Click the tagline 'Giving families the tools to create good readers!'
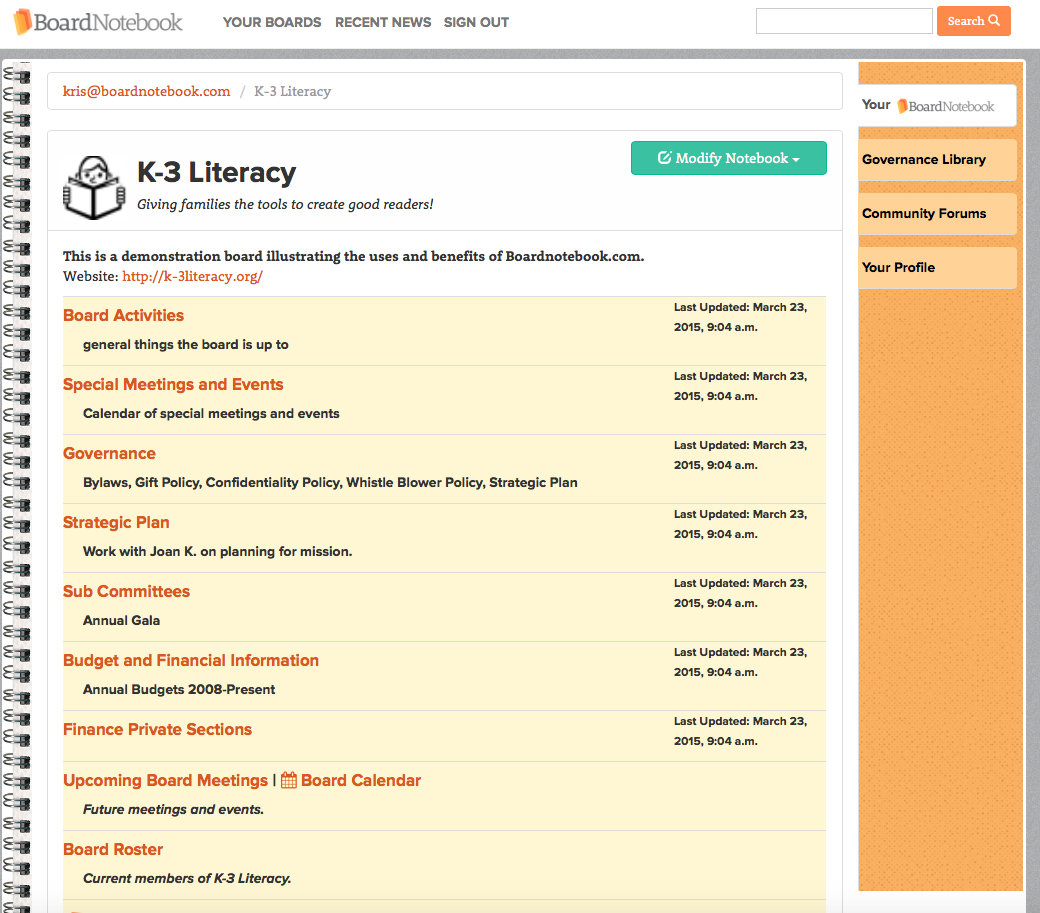Viewport: 1040px width, 913px height. coord(285,205)
